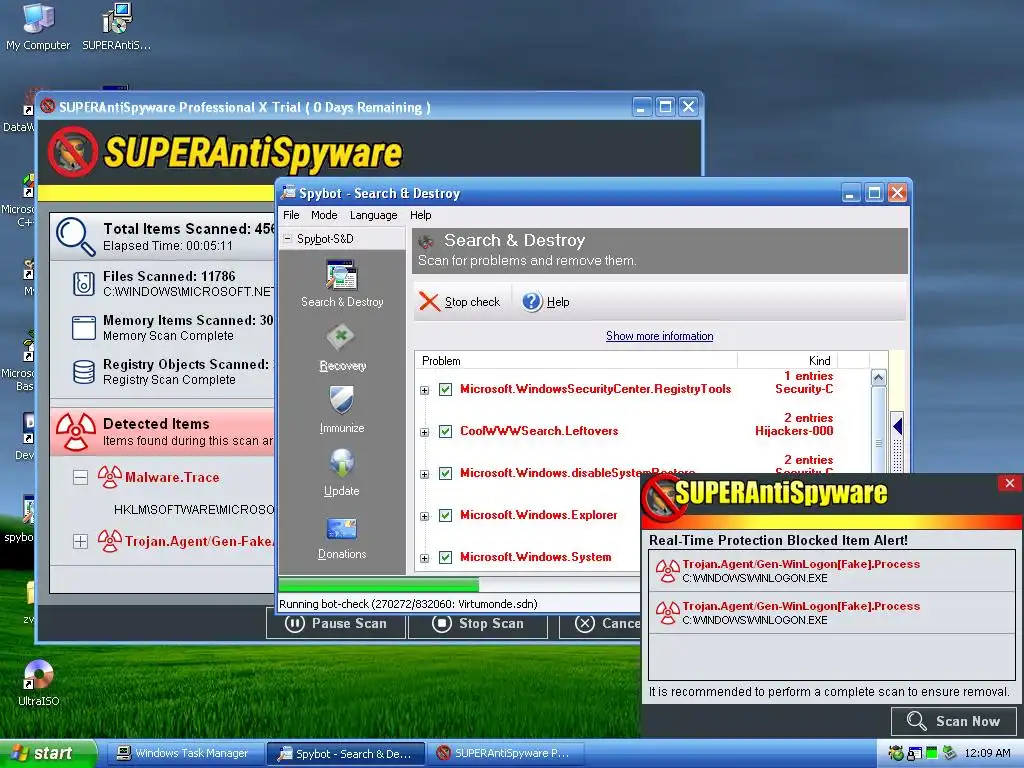Click the SUPERAntiSpyware tray icon in system tray
The image size is (1024, 768).
tap(896, 753)
